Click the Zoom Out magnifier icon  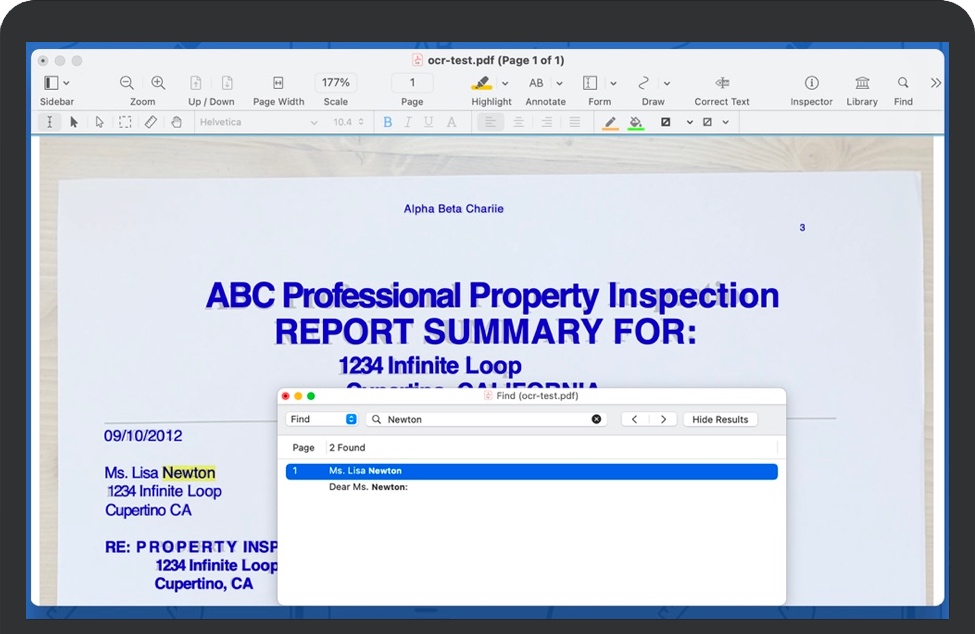[127, 83]
